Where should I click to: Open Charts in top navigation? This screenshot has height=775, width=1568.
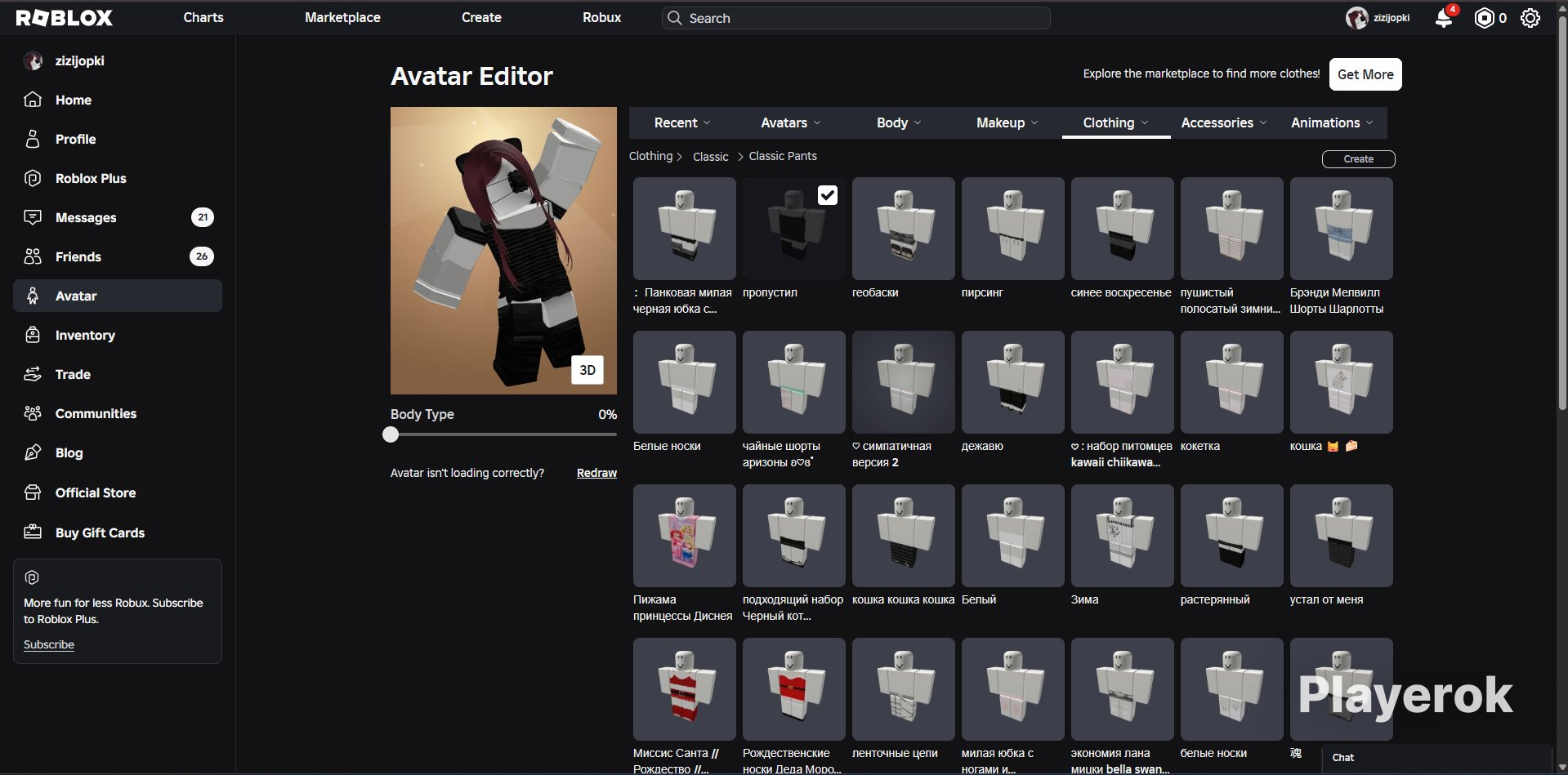[203, 17]
